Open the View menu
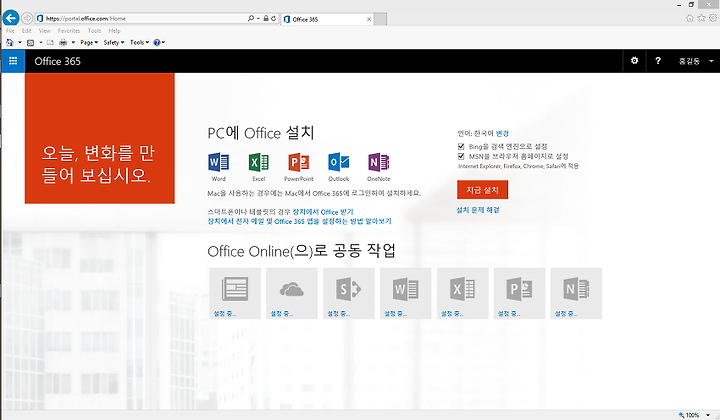 [45, 31]
